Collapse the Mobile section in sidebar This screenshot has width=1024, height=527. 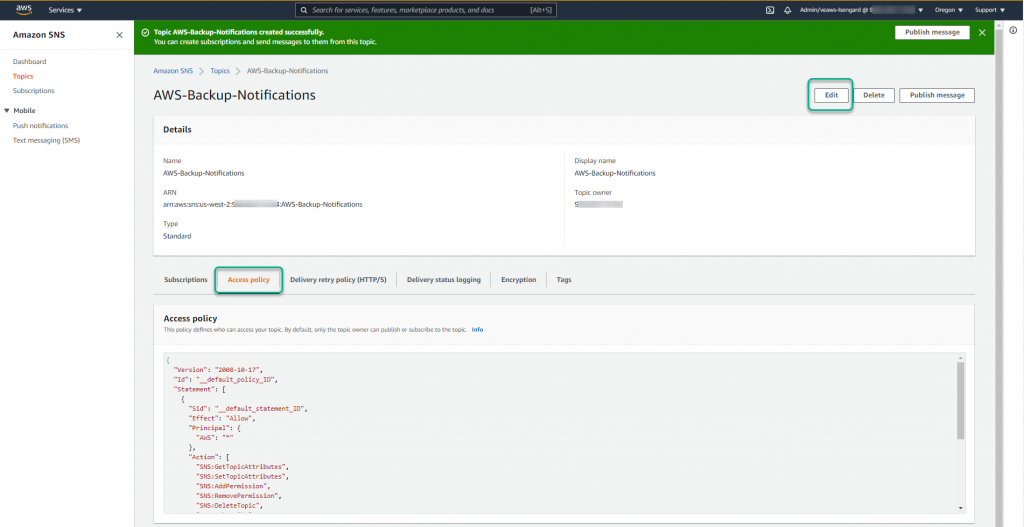7,111
